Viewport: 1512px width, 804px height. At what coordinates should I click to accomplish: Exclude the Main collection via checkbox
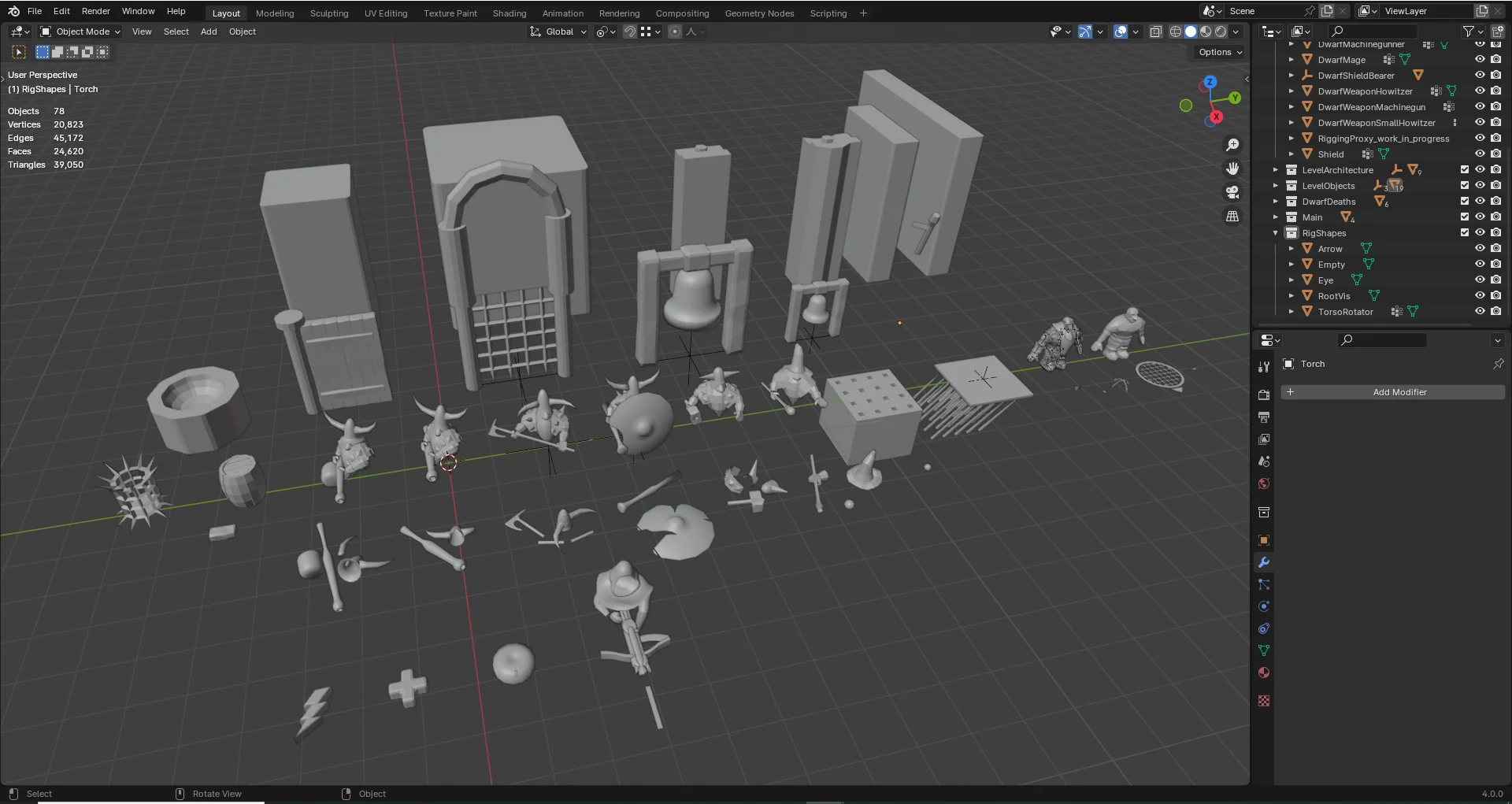[1465, 217]
